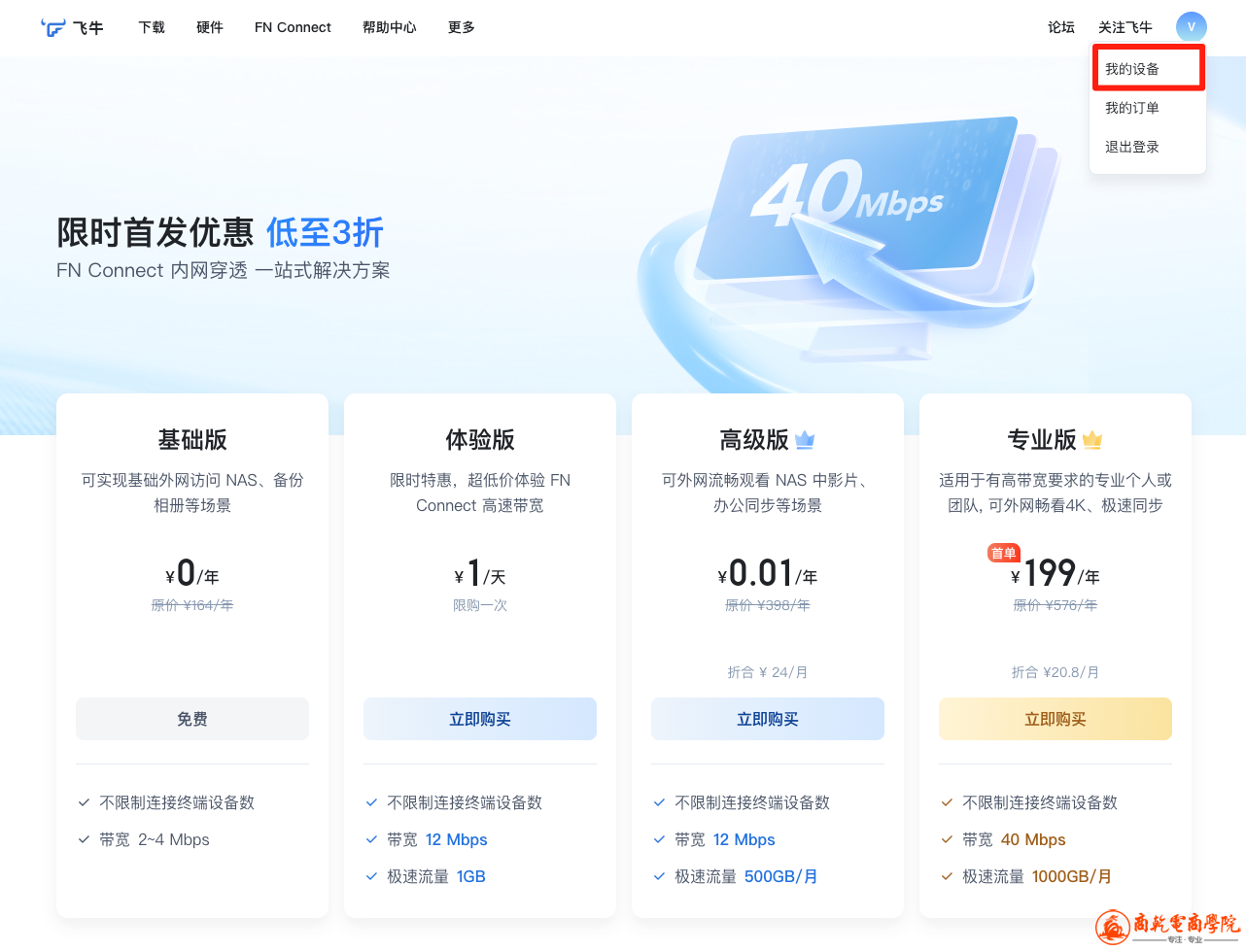Image resolution: width=1246 pixels, height=952 pixels.
Task: Click the ¥199/年 price on 专业版
Action: (x=1056, y=573)
